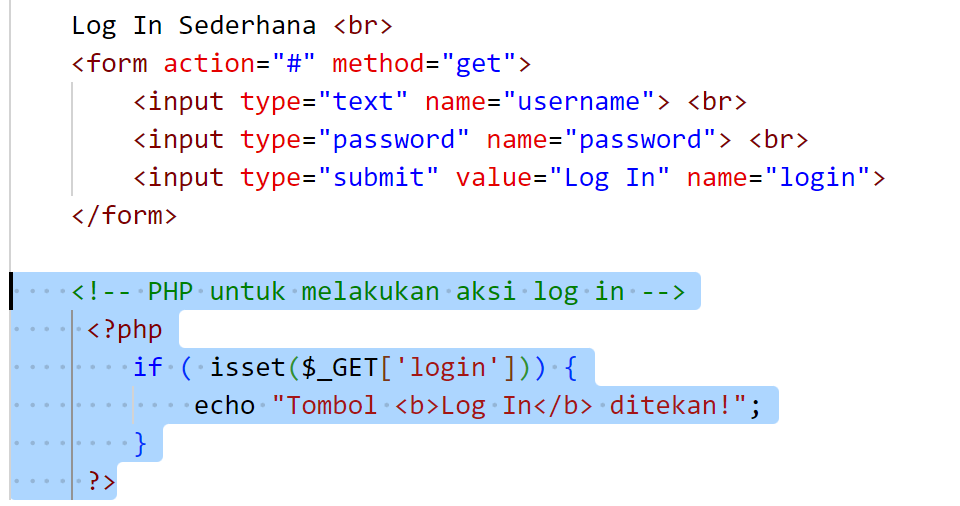Click the $_GET variable

pos(340,368)
